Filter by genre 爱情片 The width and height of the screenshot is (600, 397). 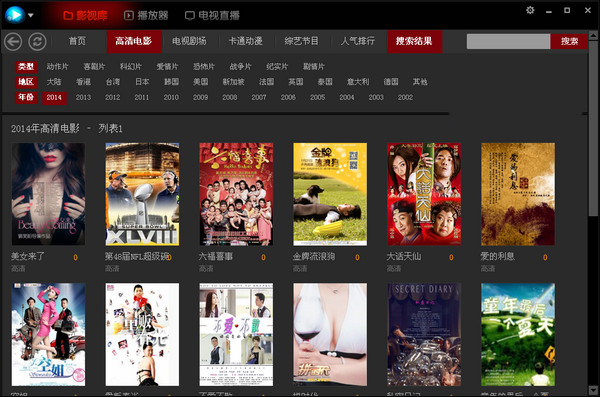point(167,67)
